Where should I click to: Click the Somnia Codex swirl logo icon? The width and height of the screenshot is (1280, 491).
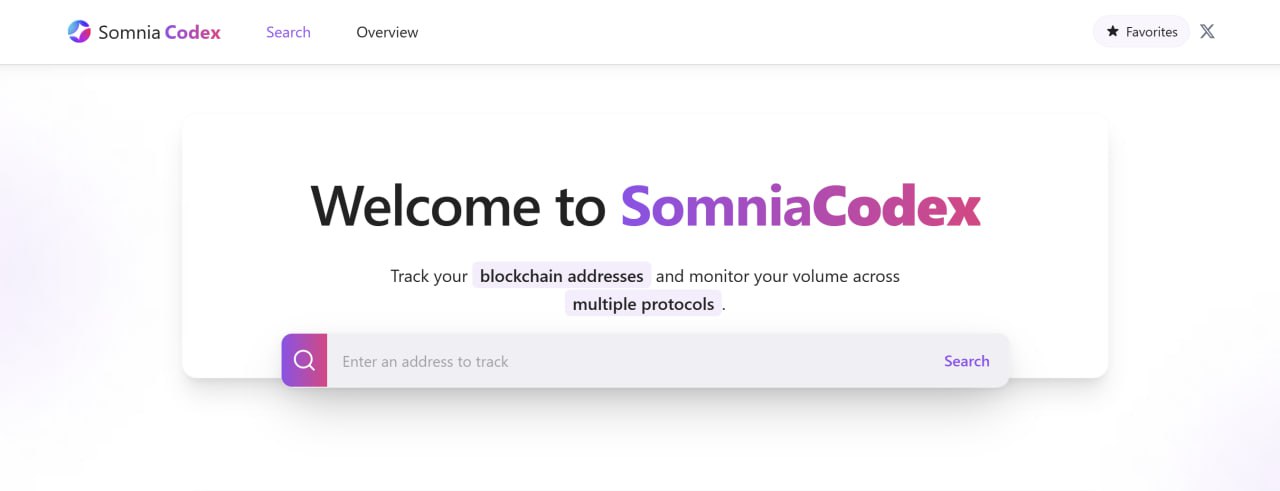(79, 32)
